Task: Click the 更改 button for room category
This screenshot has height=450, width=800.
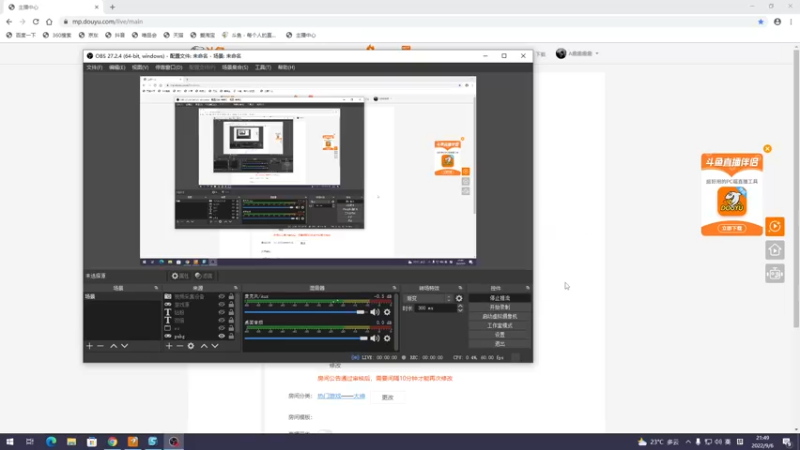Action: click(388, 397)
